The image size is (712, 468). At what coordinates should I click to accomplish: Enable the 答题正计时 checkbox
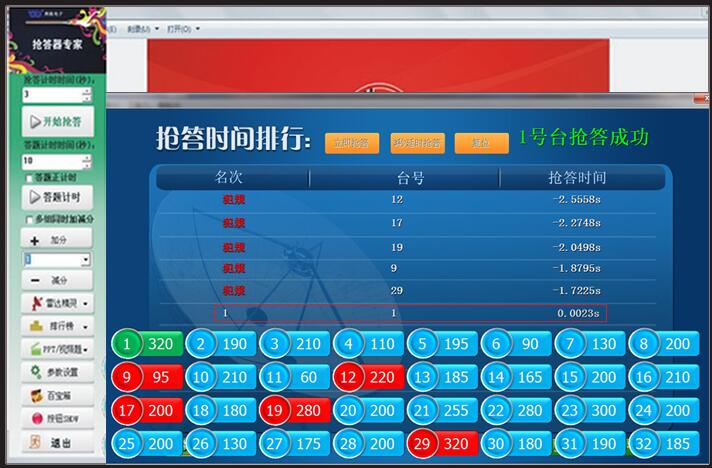point(28,178)
